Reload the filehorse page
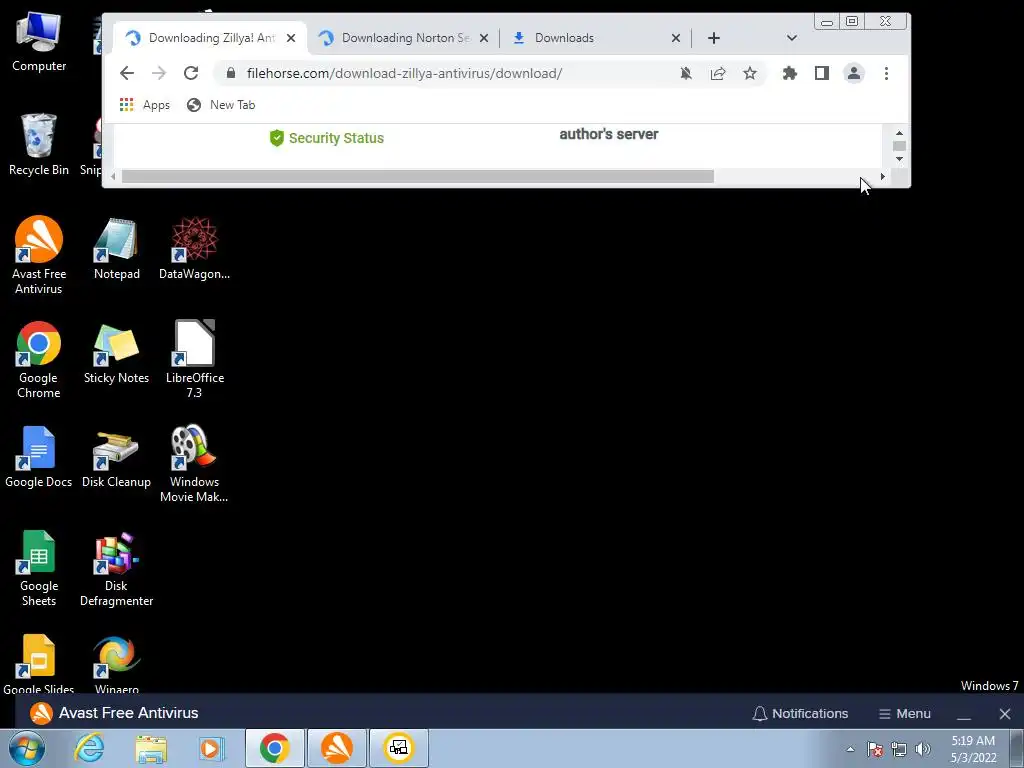Viewport: 1024px width, 768px height. (191, 73)
